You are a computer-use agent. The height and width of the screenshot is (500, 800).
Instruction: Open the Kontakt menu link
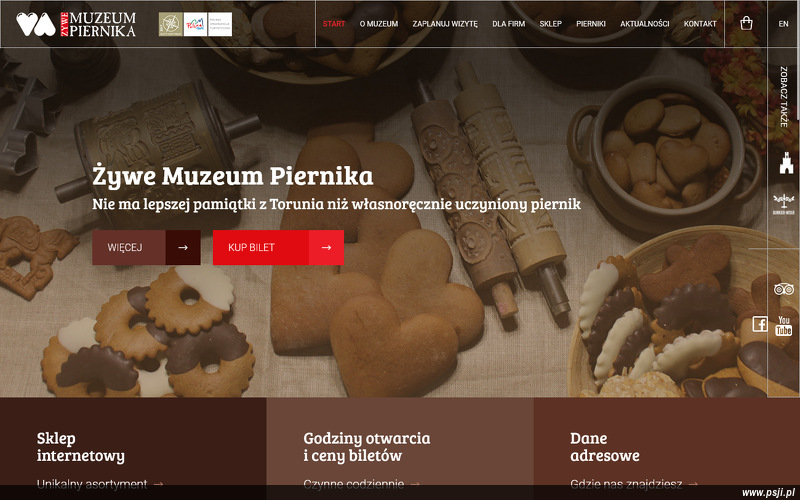[700, 23]
